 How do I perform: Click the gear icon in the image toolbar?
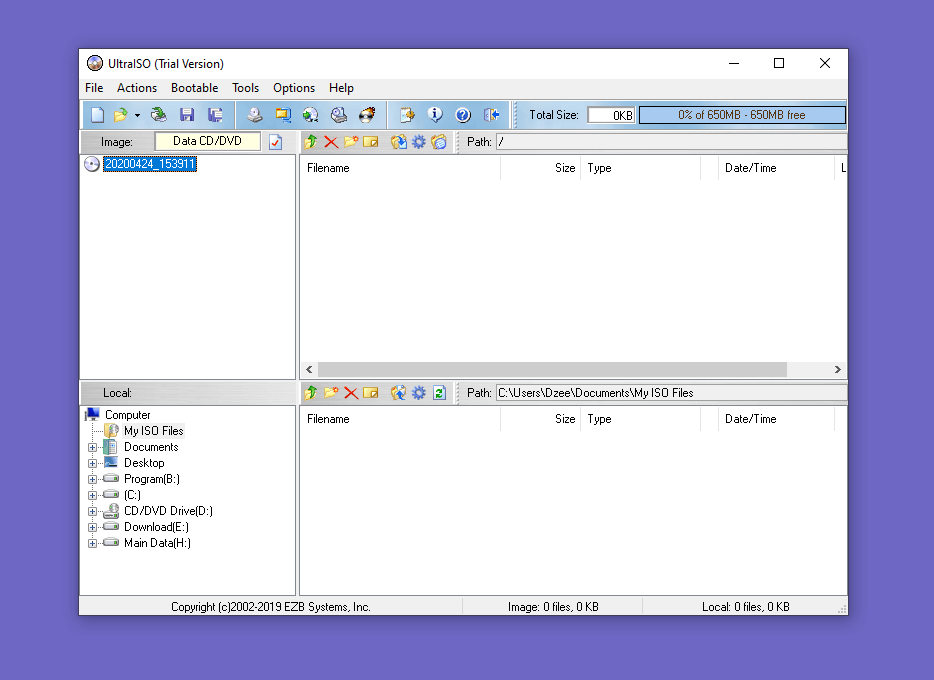click(419, 142)
